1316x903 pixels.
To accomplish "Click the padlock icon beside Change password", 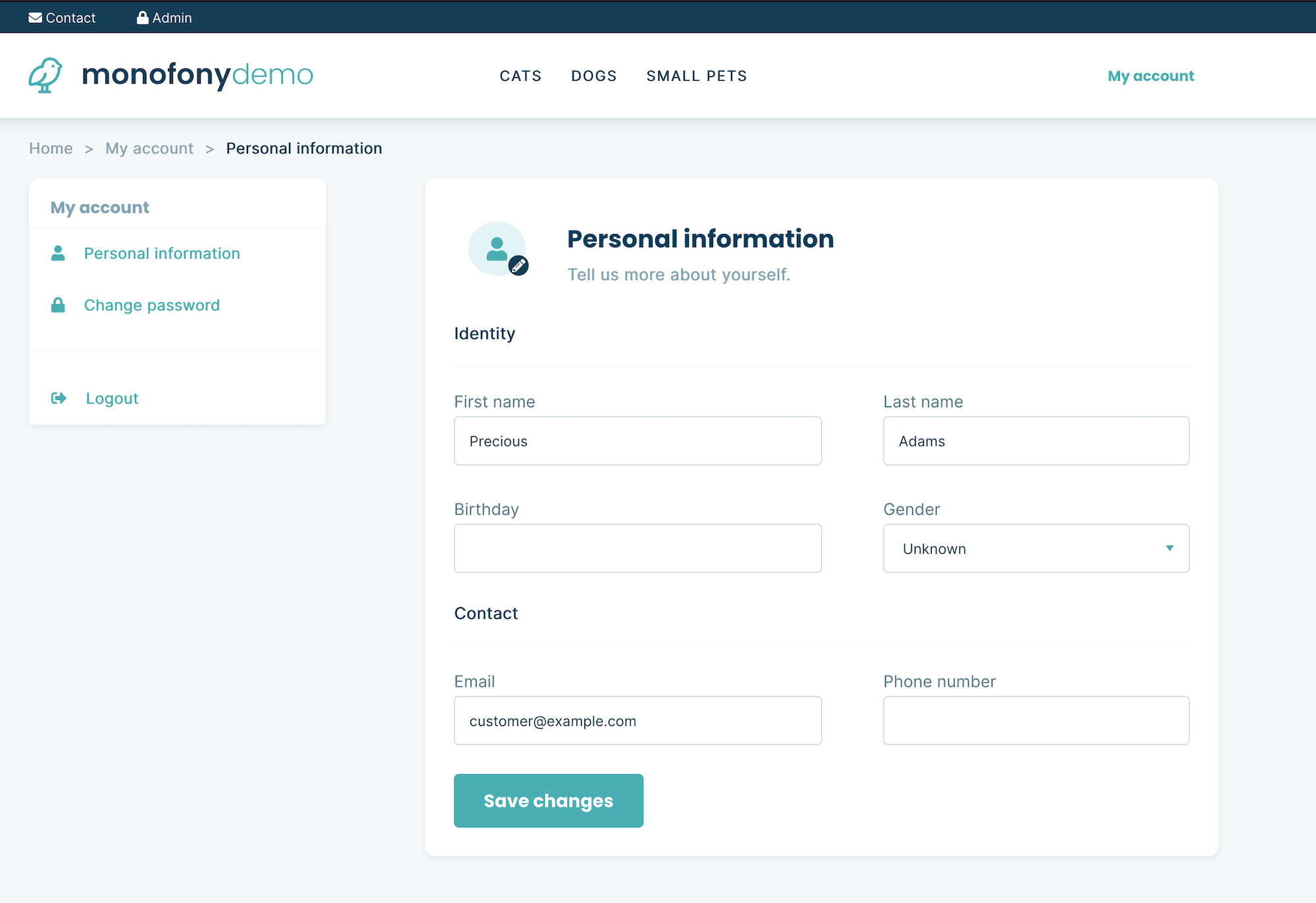I will click(x=58, y=305).
